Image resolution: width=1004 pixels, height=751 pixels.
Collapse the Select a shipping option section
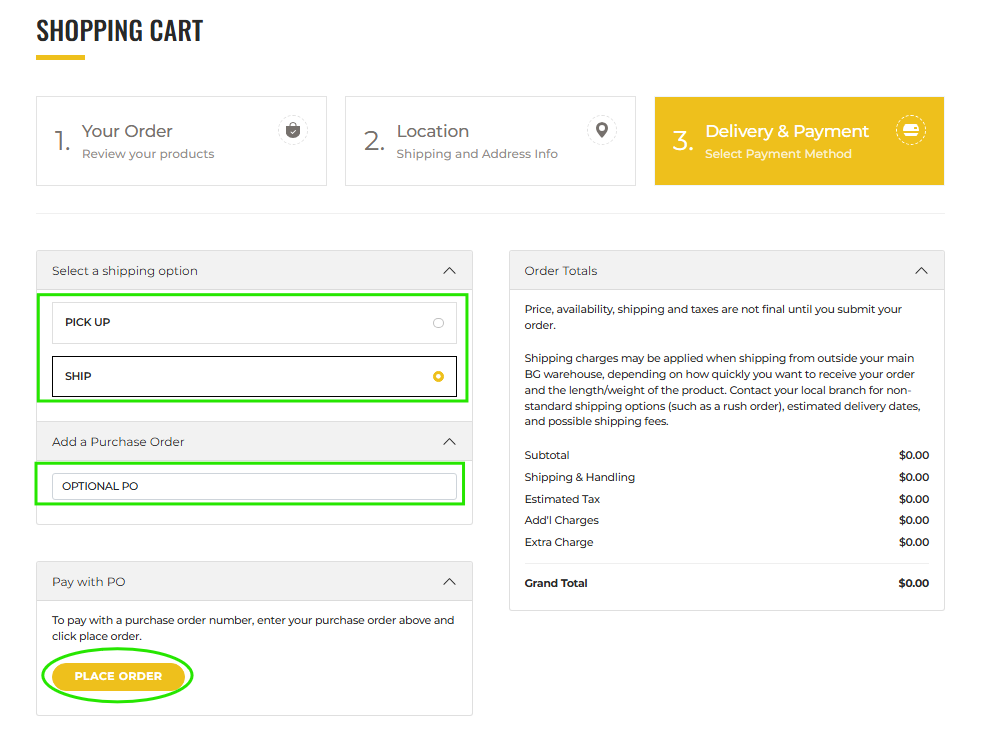click(x=449, y=271)
